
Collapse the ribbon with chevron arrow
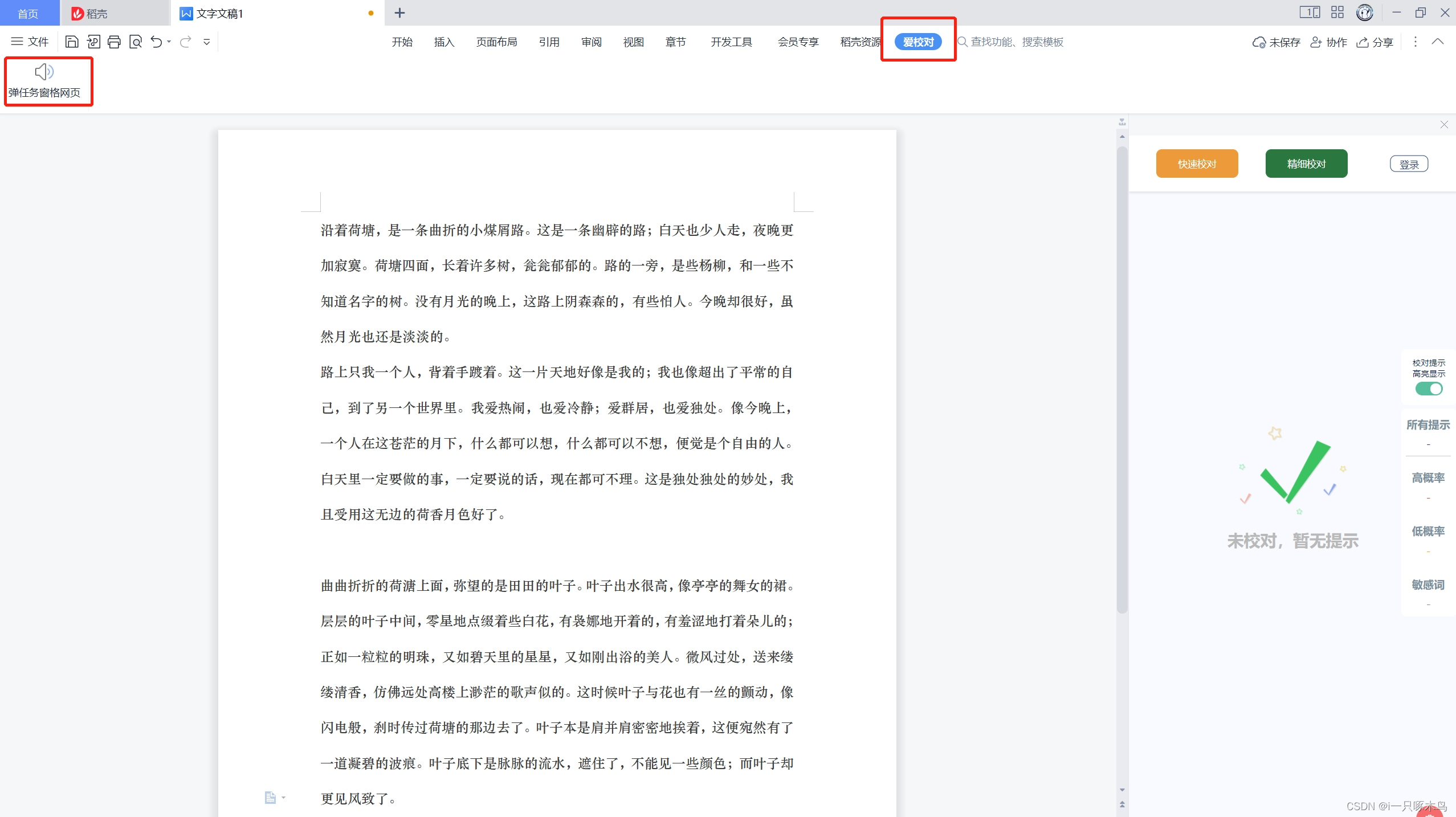point(1438,42)
